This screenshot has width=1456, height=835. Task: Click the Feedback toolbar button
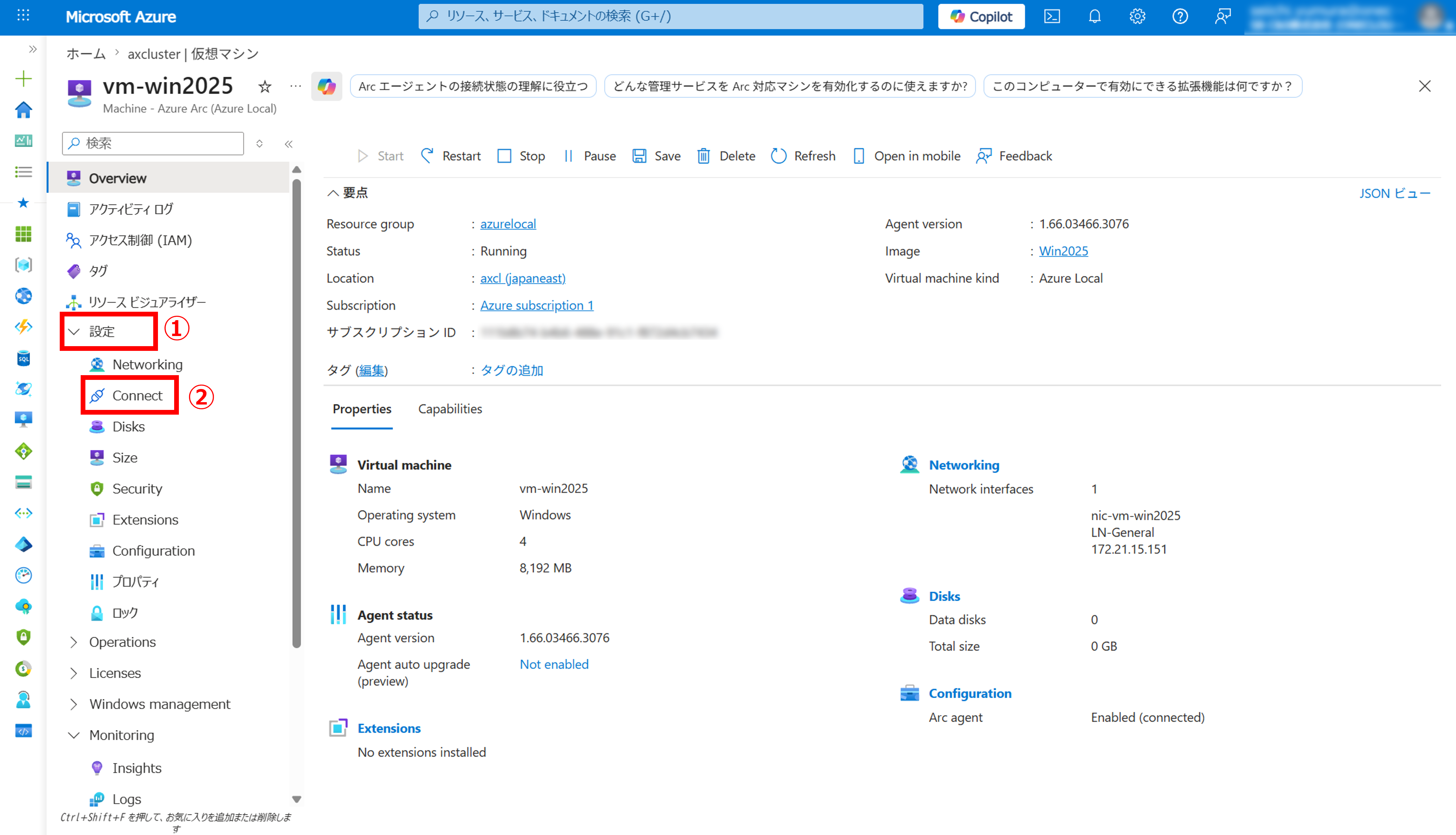pyautogui.click(x=1014, y=156)
